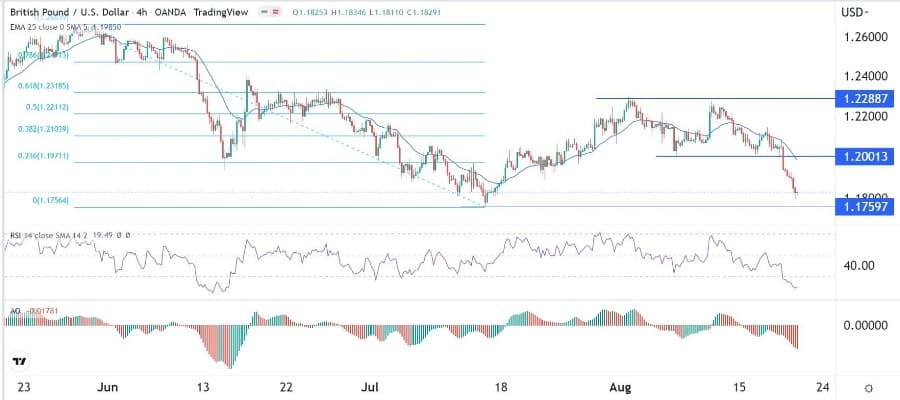
Task: Click the grey dash market status icon
Action: pos(263,11)
